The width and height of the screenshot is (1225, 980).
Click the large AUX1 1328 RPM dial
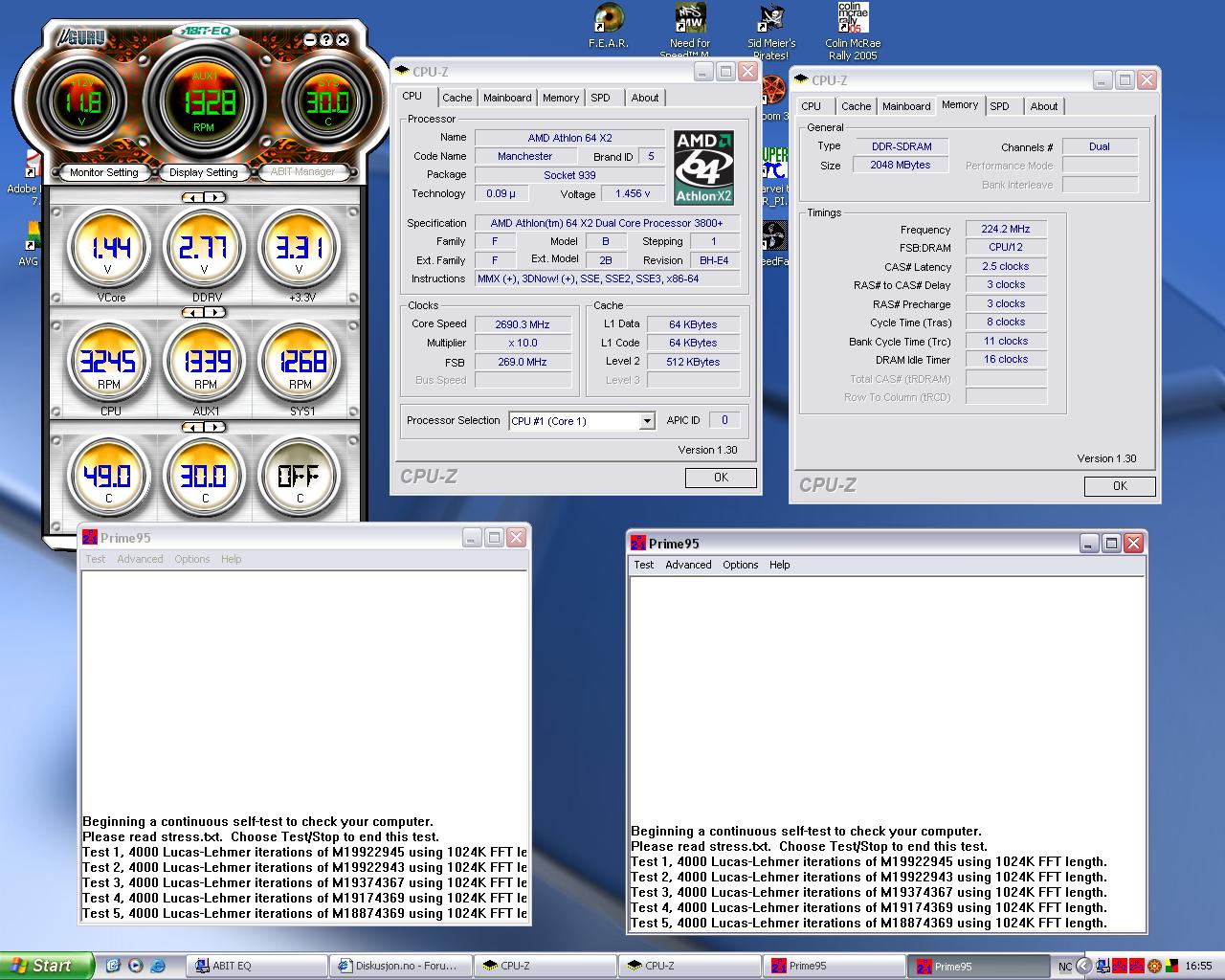click(x=205, y=101)
